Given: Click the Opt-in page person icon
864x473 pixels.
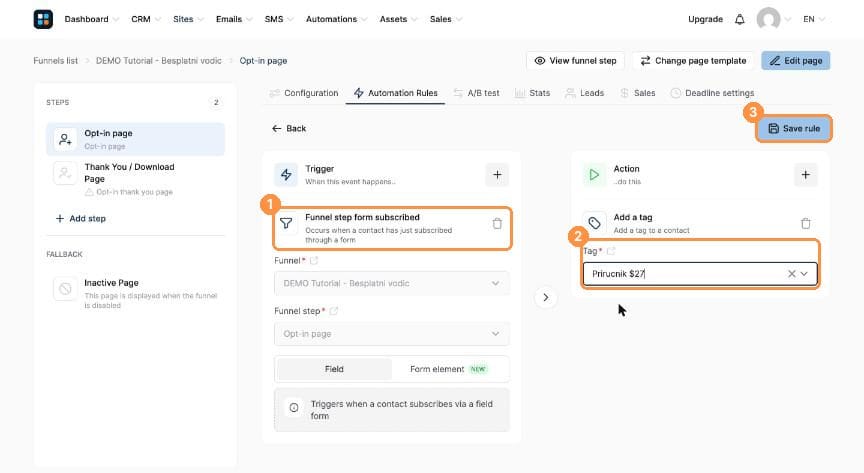Looking at the screenshot, I should tap(65, 139).
